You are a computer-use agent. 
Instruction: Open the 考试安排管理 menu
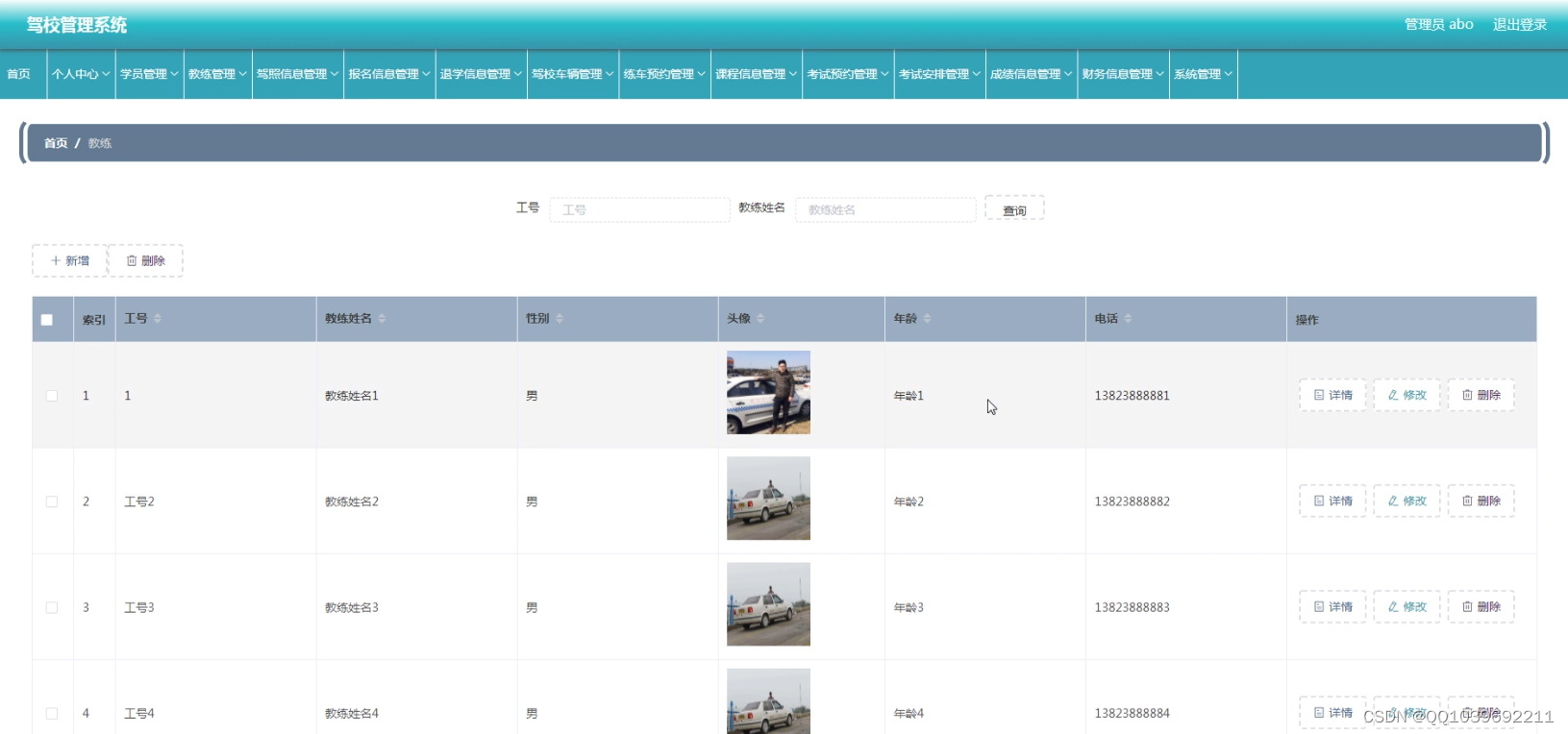pos(939,74)
